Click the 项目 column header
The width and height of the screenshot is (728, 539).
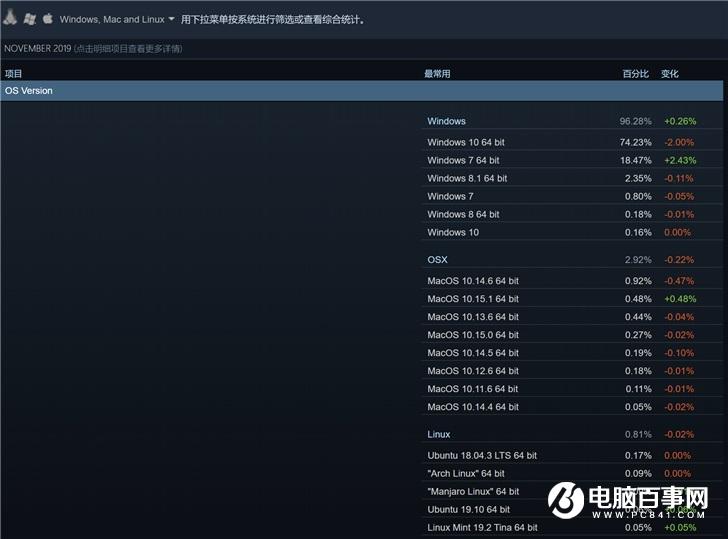pyautogui.click(x=13, y=74)
